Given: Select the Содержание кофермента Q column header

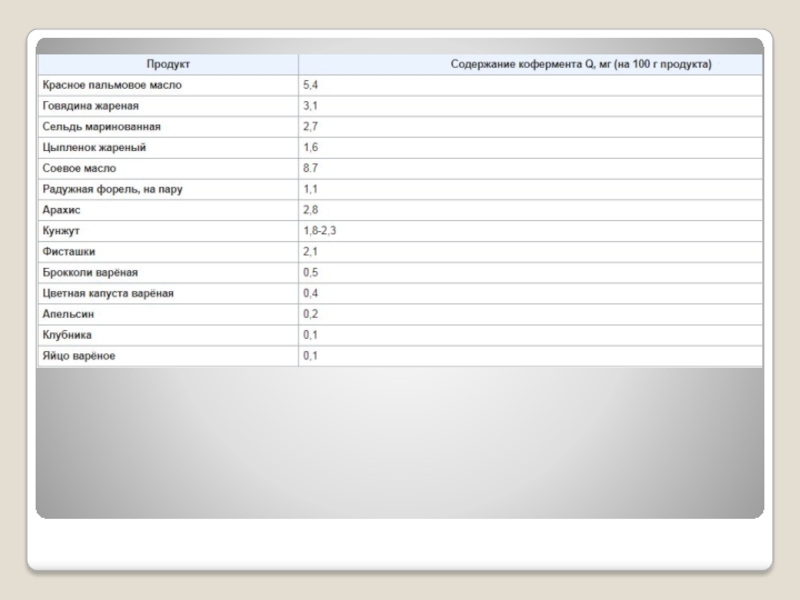Looking at the screenshot, I should (581, 64).
